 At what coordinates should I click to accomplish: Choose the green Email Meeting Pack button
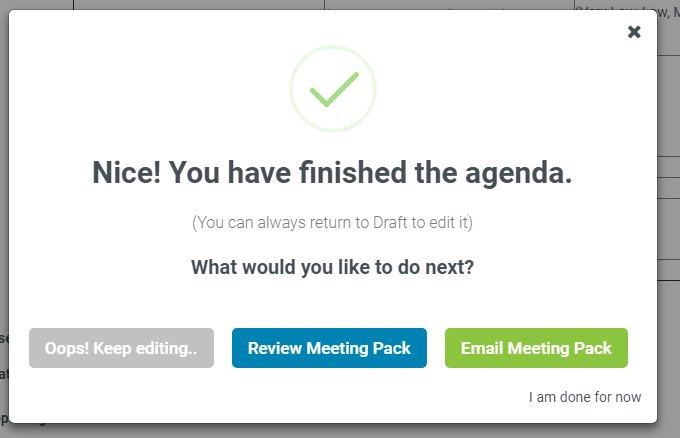coord(536,348)
